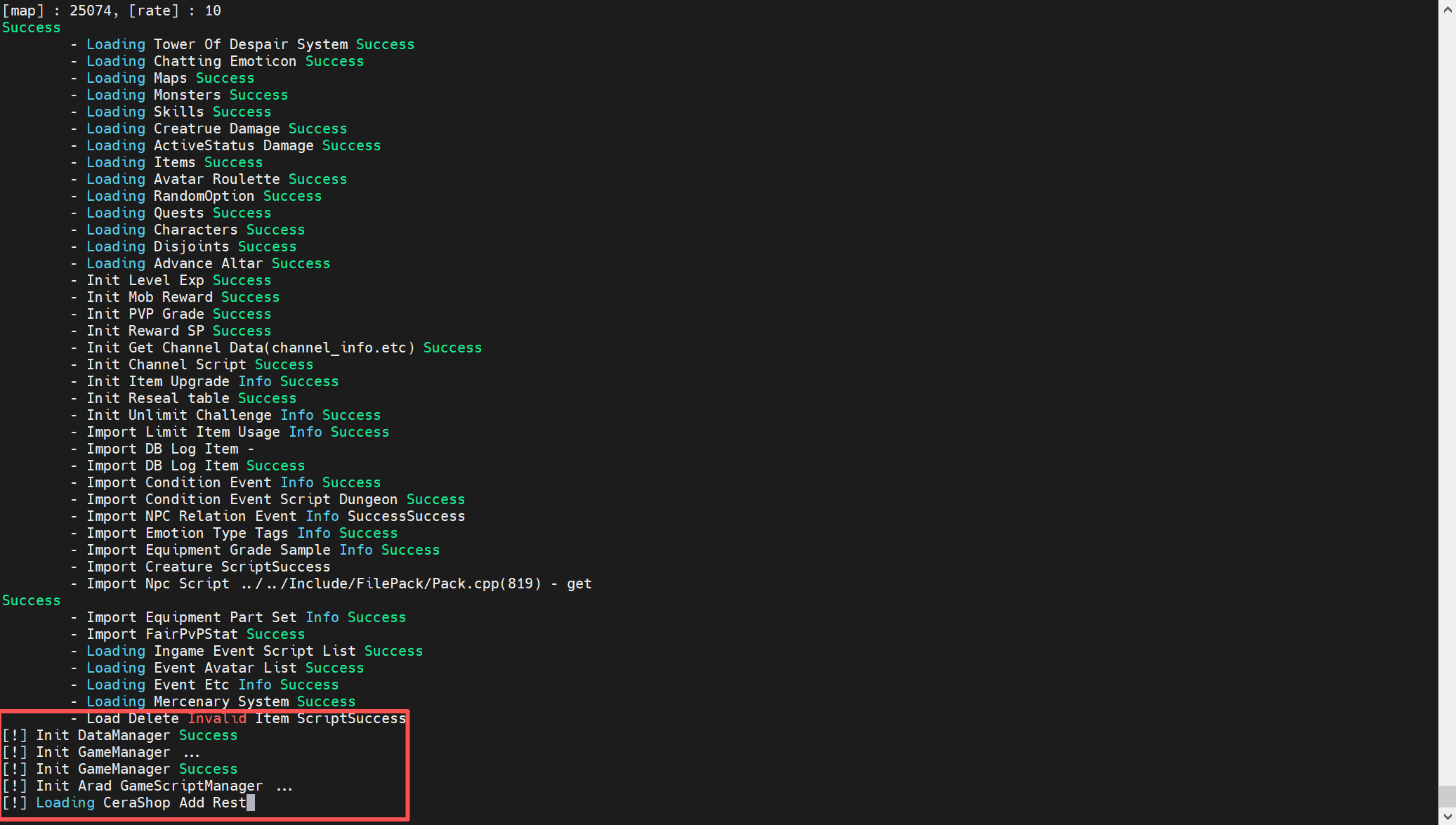Click the 'Loading Maps Success' line
1456x825 pixels.
(x=162, y=78)
